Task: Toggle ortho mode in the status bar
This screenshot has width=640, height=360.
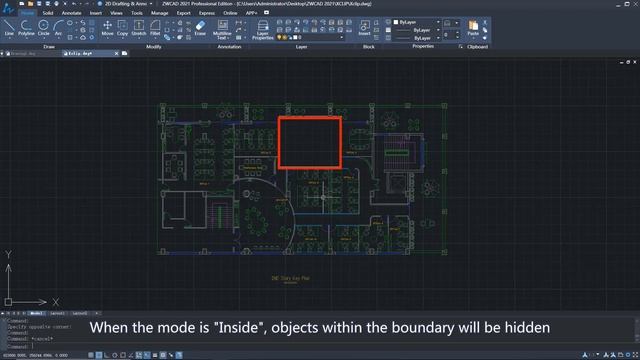Action: click(x=107, y=355)
